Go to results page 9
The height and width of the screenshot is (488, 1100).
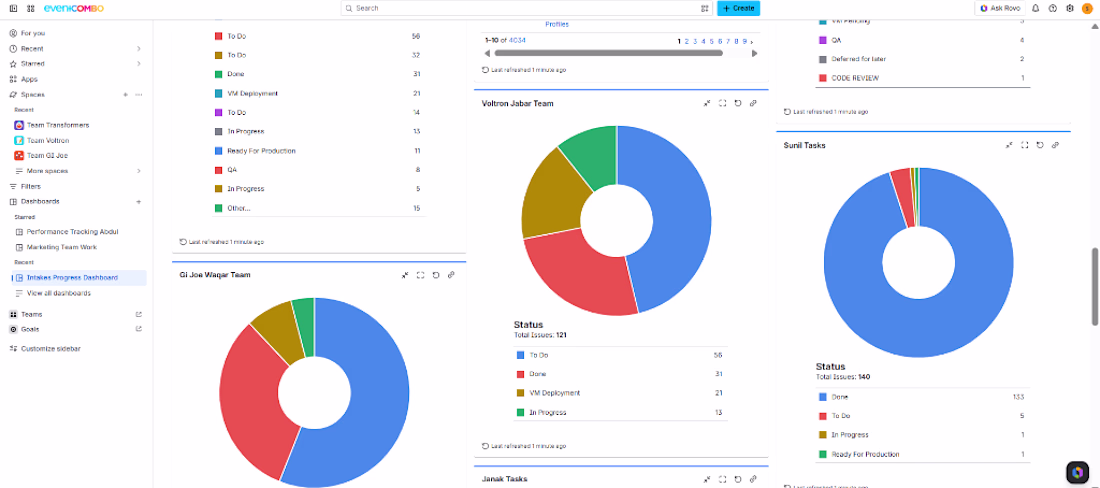(744, 41)
